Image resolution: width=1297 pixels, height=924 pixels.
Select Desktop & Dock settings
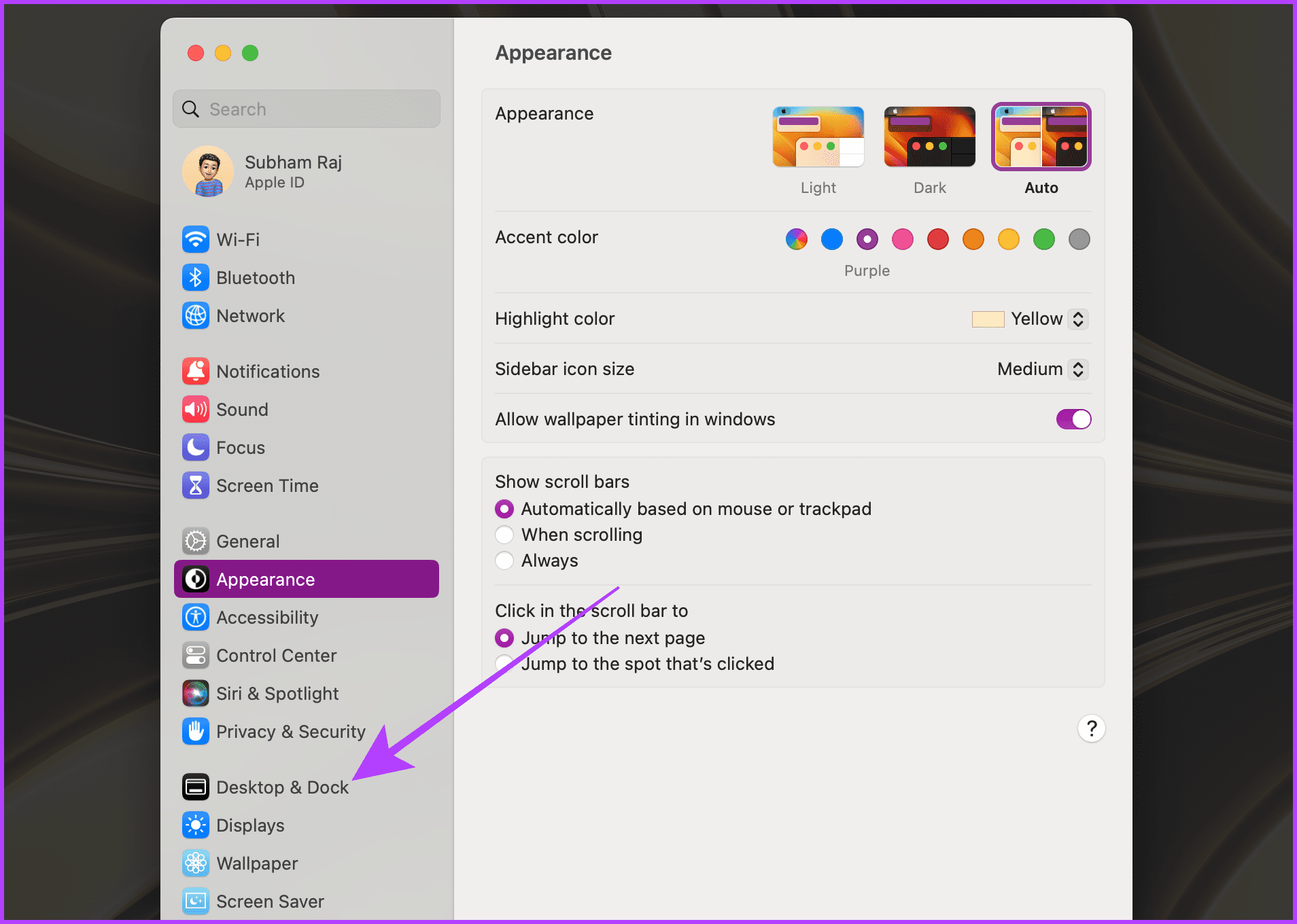pos(281,787)
